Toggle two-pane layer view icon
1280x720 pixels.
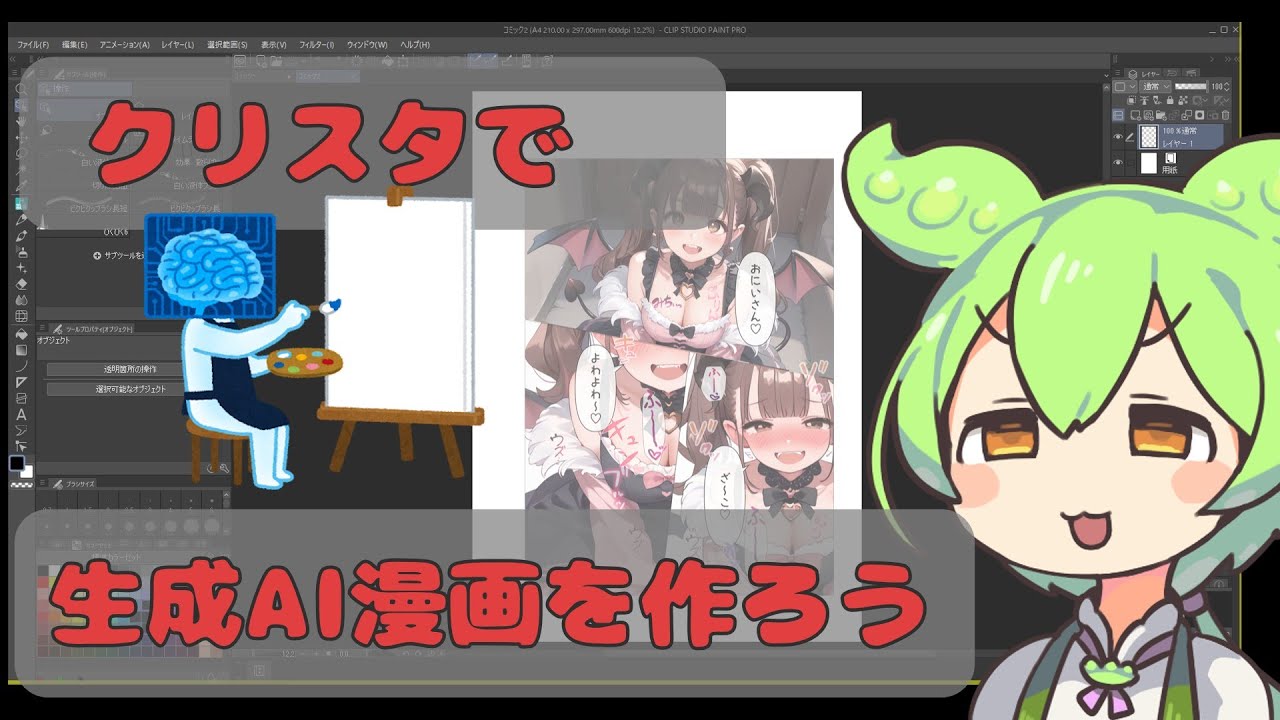click(x=1118, y=115)
